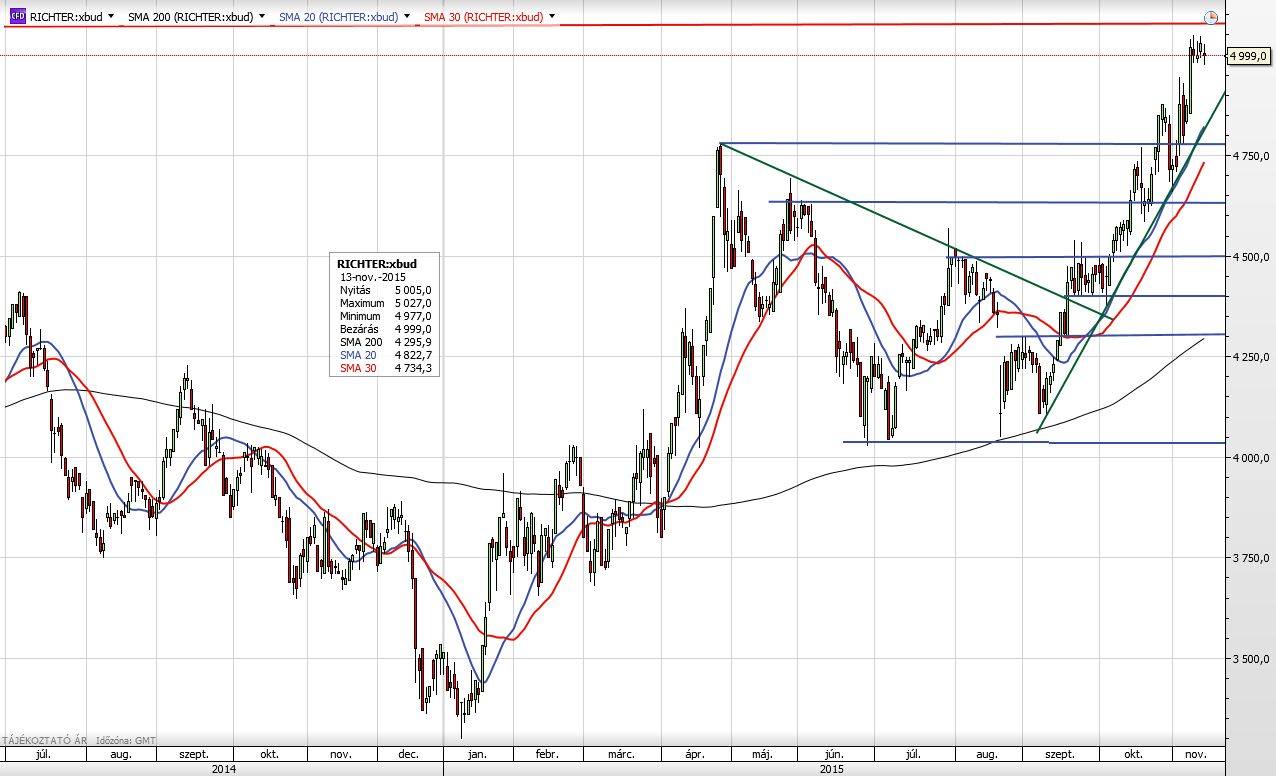Click the date 13-nov.-2015 in the data box
Viewport: 1276px width, 776px height.
pyautogui.click(x=373, y=276)
